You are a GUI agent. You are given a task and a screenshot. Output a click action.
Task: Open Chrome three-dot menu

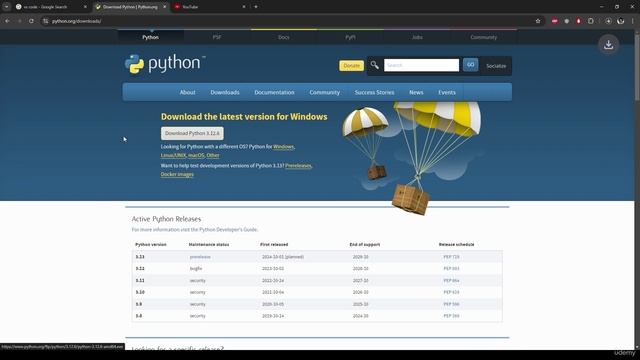633,21
